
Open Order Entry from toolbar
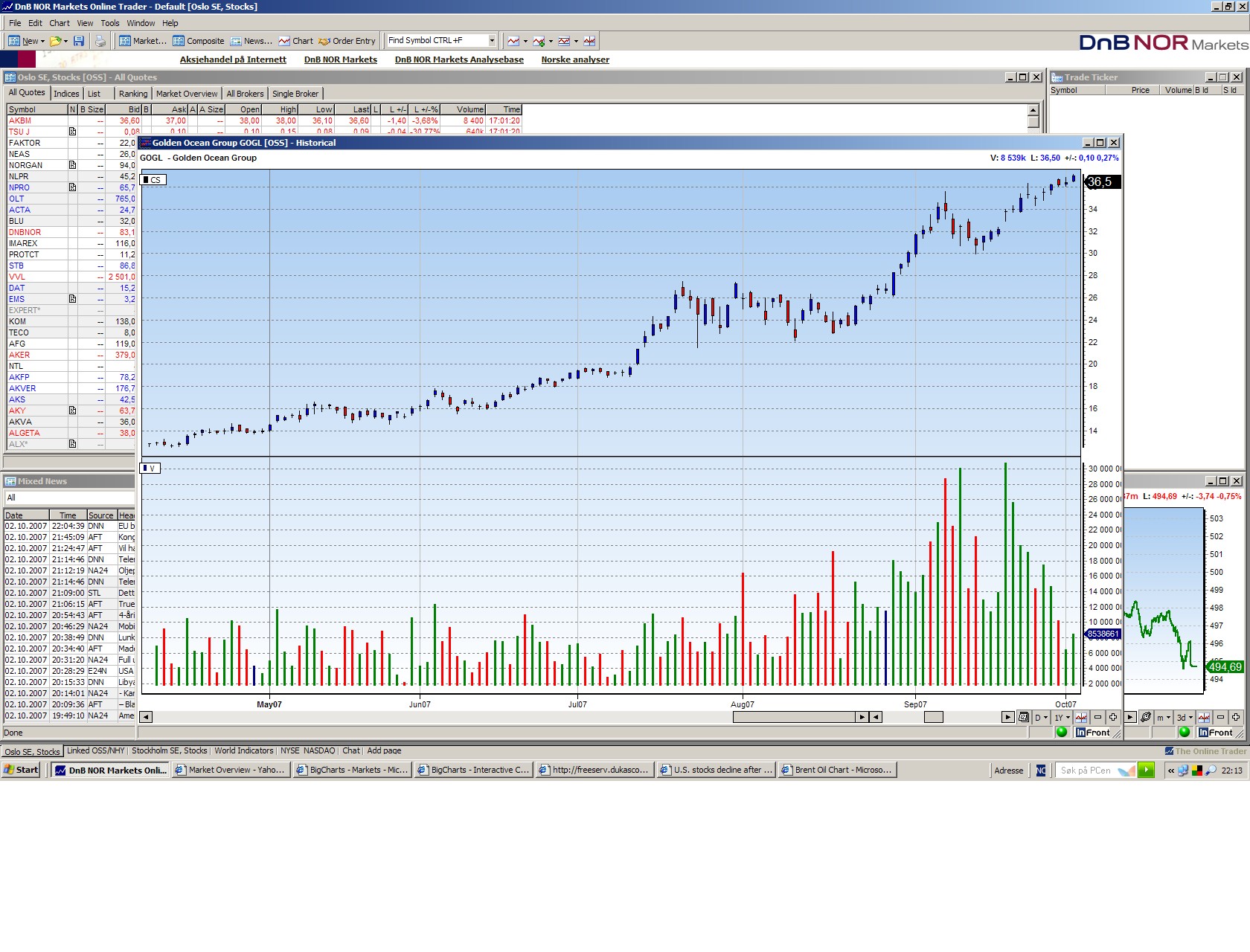347,41
